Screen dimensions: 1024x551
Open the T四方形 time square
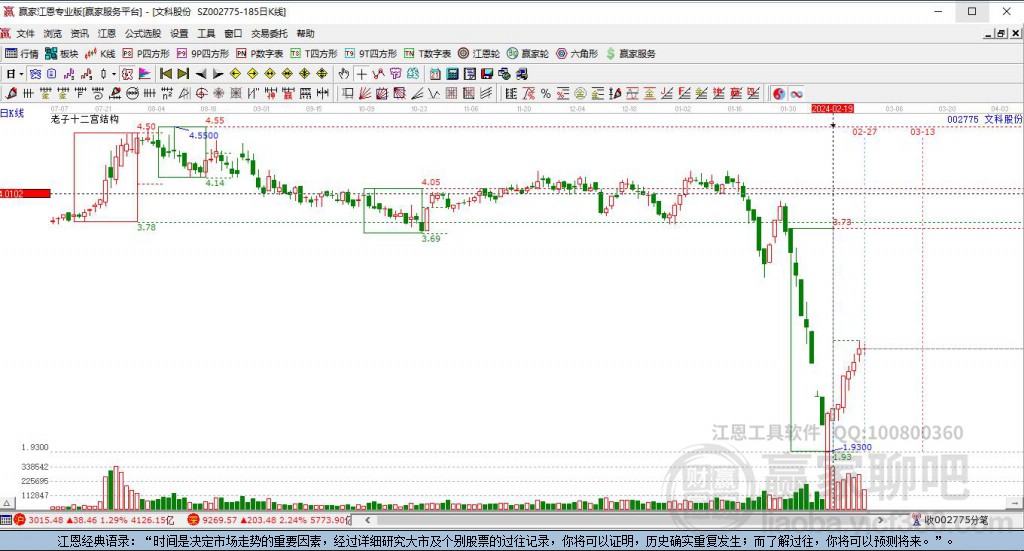pos(314,54)
